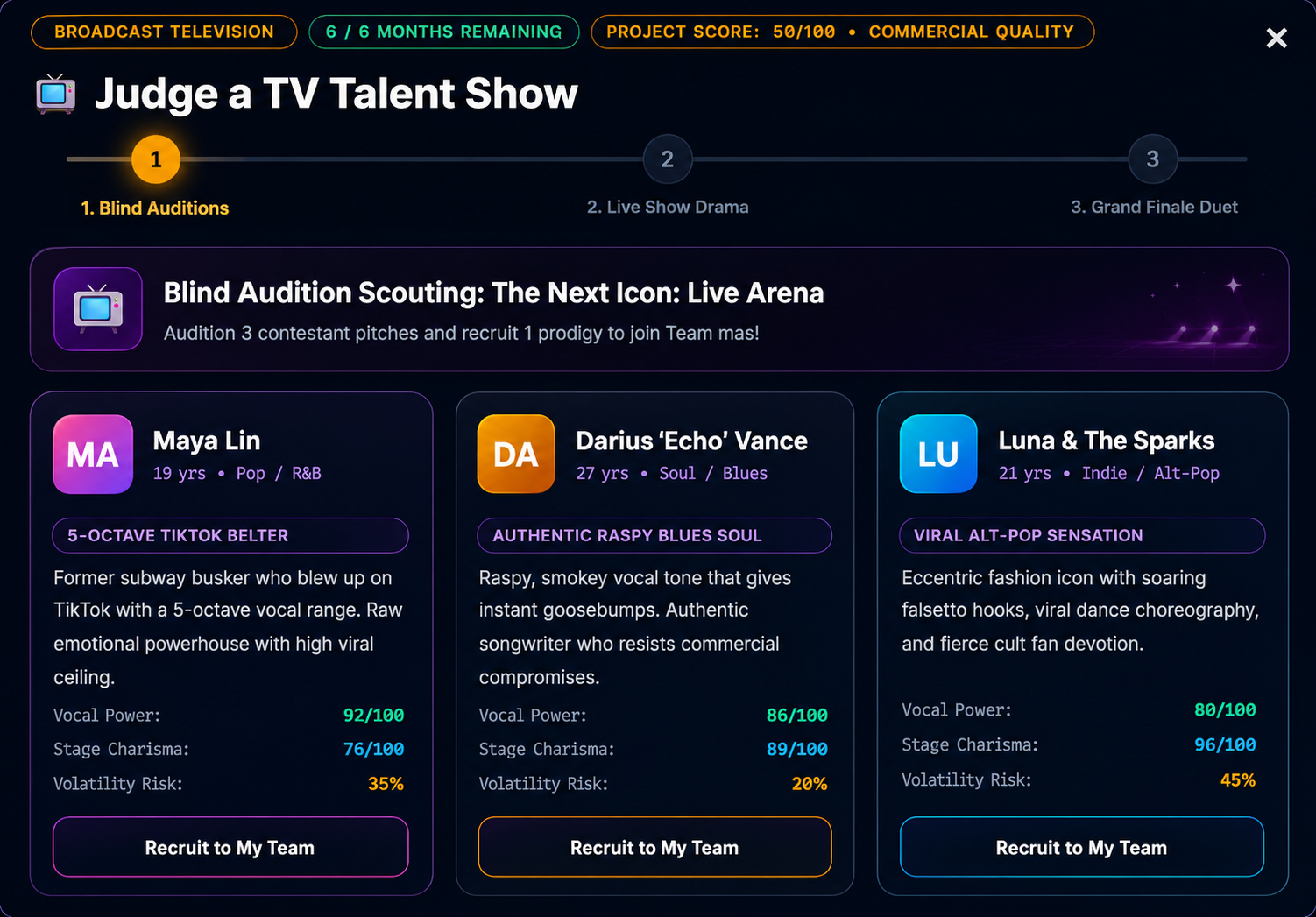Click the purple TV icon in scouting banner
The image size is (1316, 917).
pyautogui.click(x=98, y=309)
